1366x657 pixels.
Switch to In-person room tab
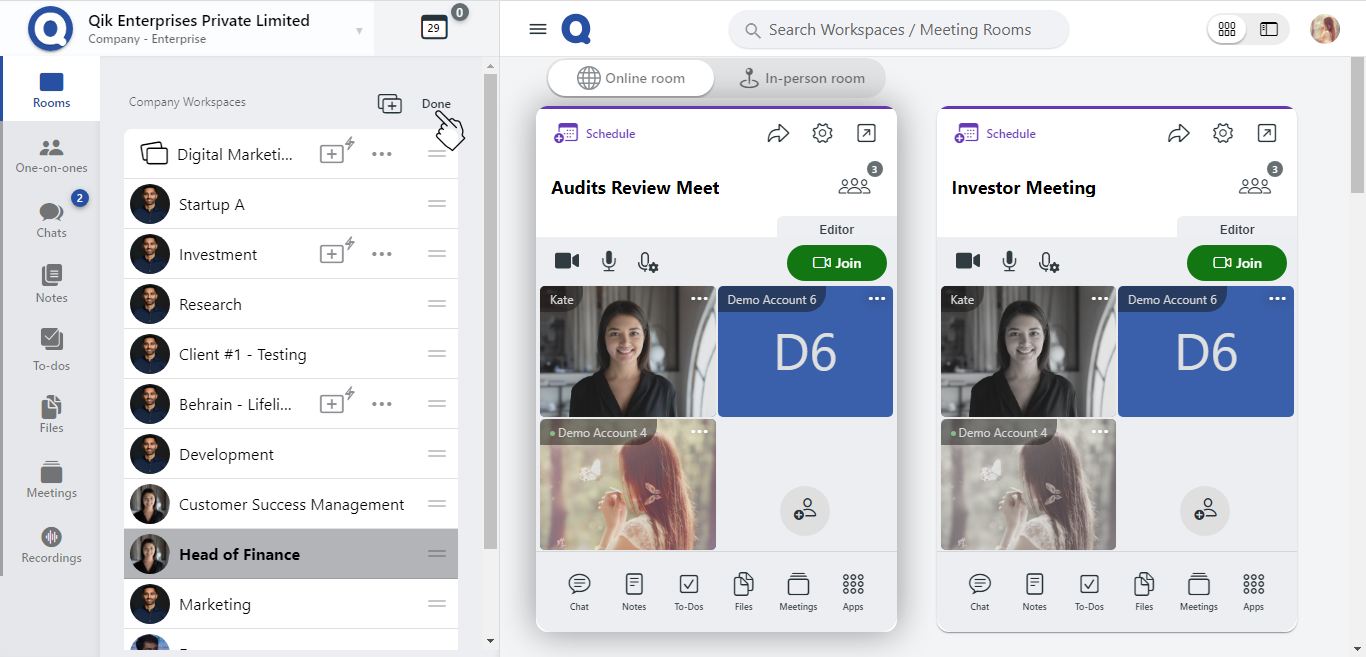801,78
